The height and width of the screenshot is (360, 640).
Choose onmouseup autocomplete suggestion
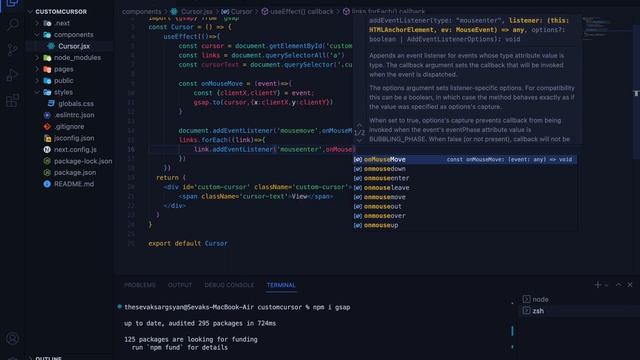click(465, 225)
